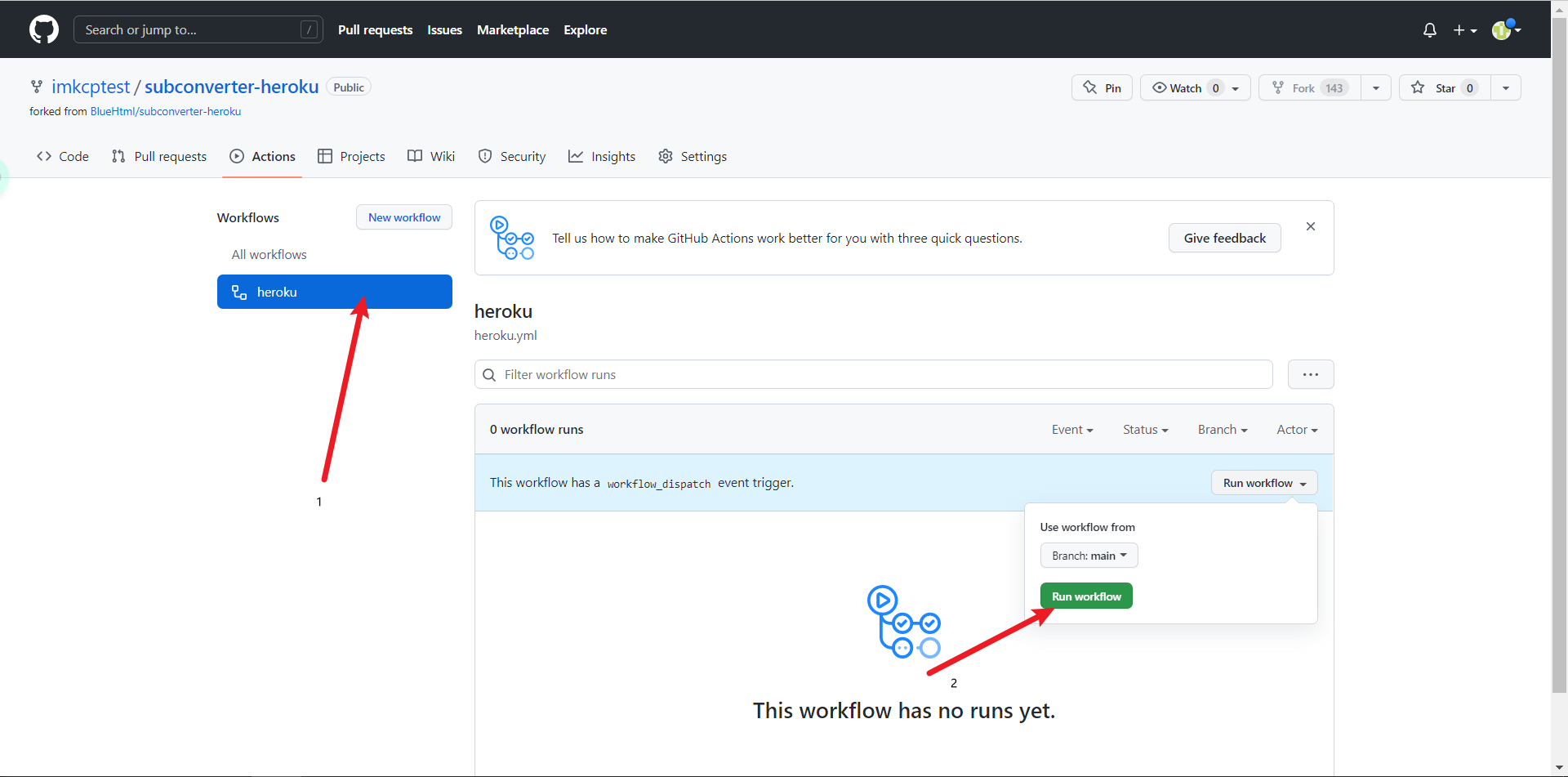Select the heroku workflow in sidebar
Screen dimensions: 1568x777
pos(334,292)
